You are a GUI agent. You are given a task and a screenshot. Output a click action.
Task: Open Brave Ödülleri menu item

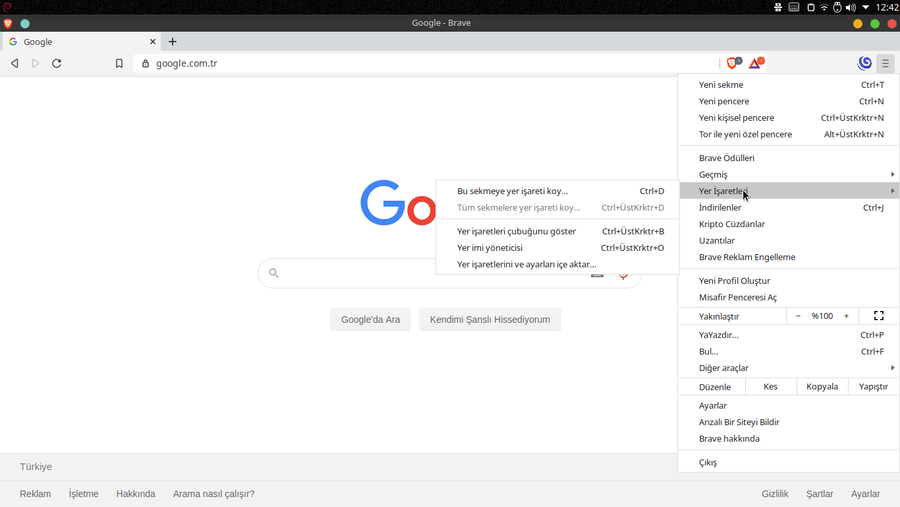[x=789, y=158]
